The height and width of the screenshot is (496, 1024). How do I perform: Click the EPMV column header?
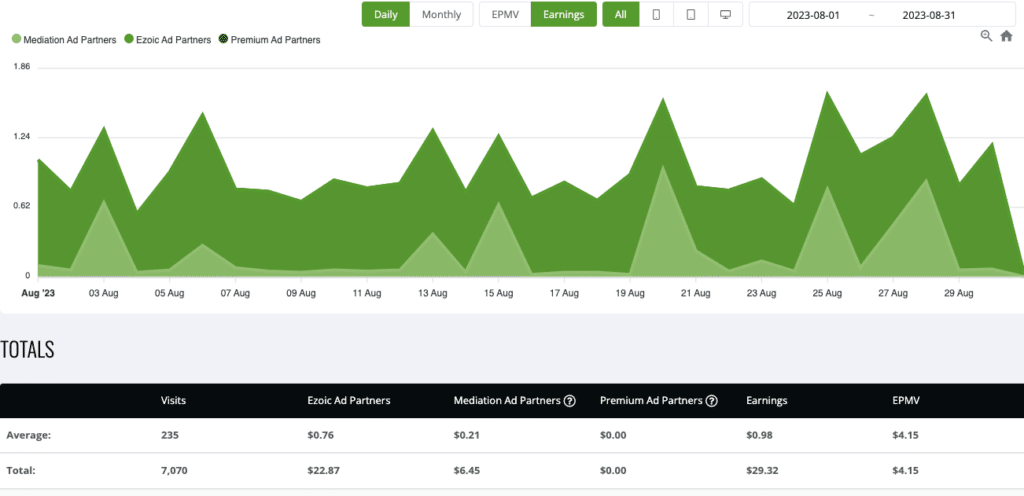[906, 401]
